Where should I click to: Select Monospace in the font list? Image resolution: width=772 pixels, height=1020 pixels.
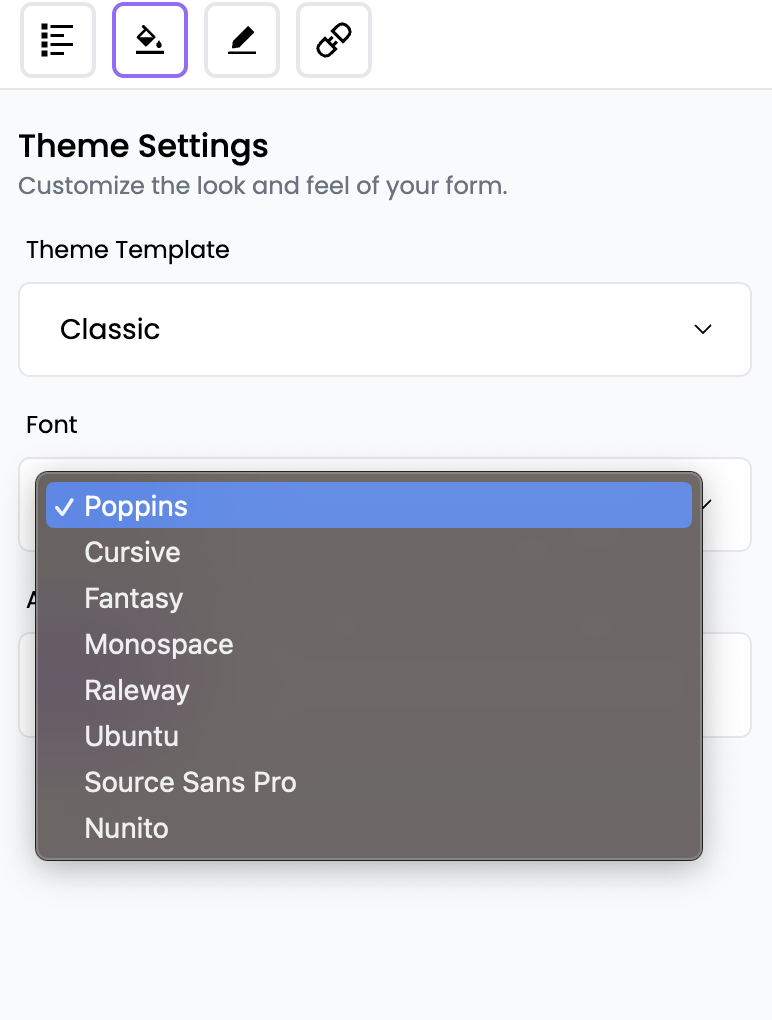click(x=158, y=644)
